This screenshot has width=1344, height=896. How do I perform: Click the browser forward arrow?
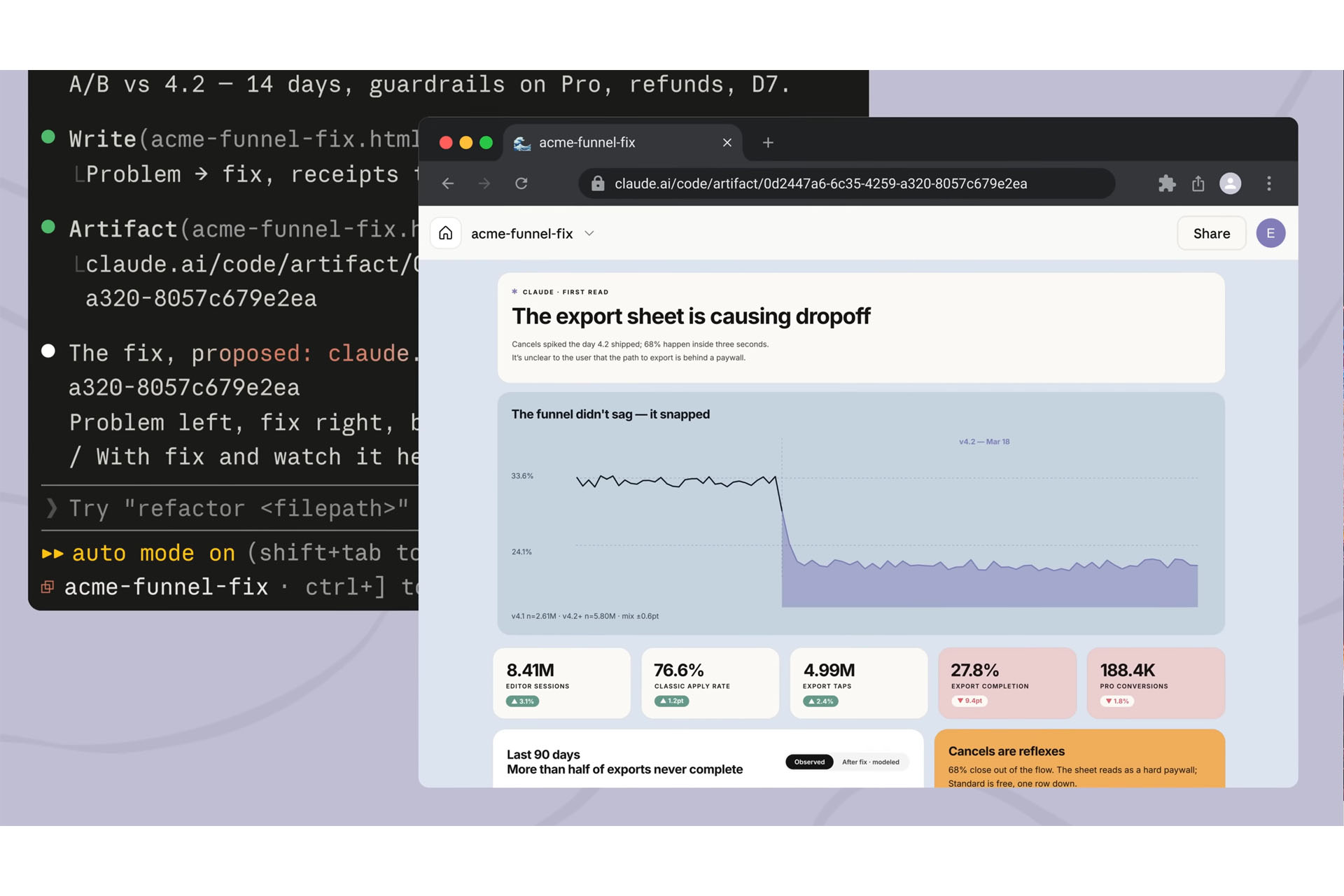pos(484,183)
